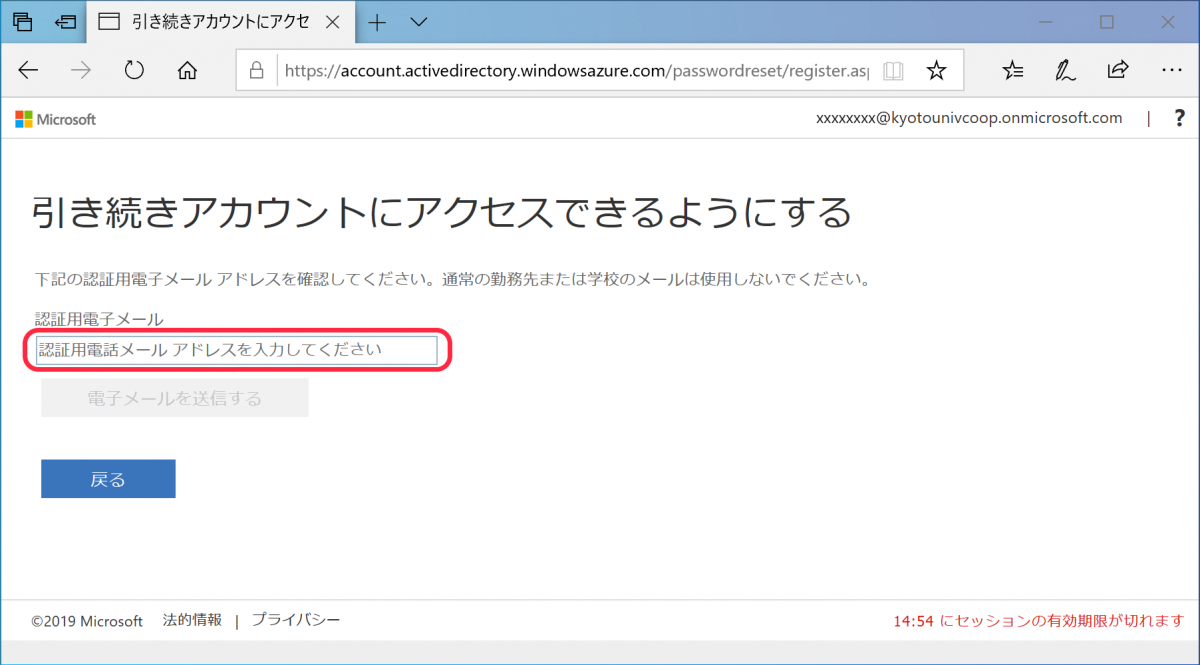
Task: Click the 認証用電子メール input field
Action: click(237, 349)
